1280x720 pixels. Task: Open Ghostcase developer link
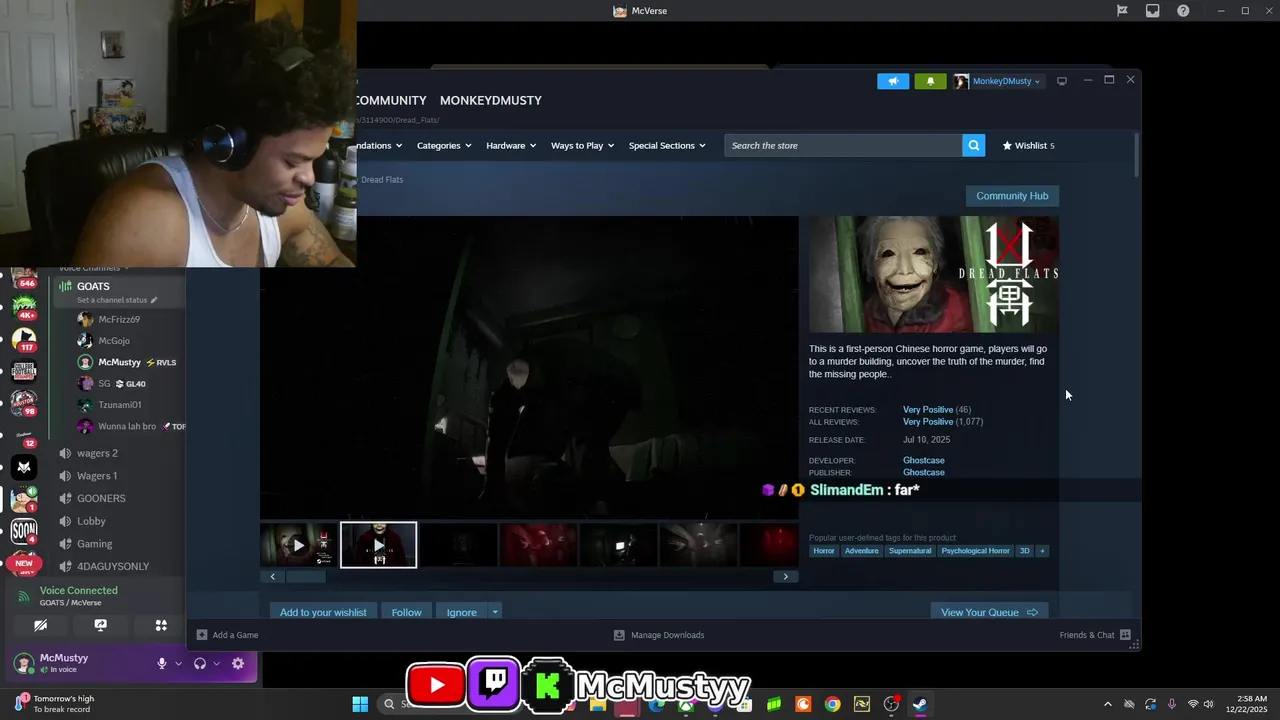click(x=923, y=460)
